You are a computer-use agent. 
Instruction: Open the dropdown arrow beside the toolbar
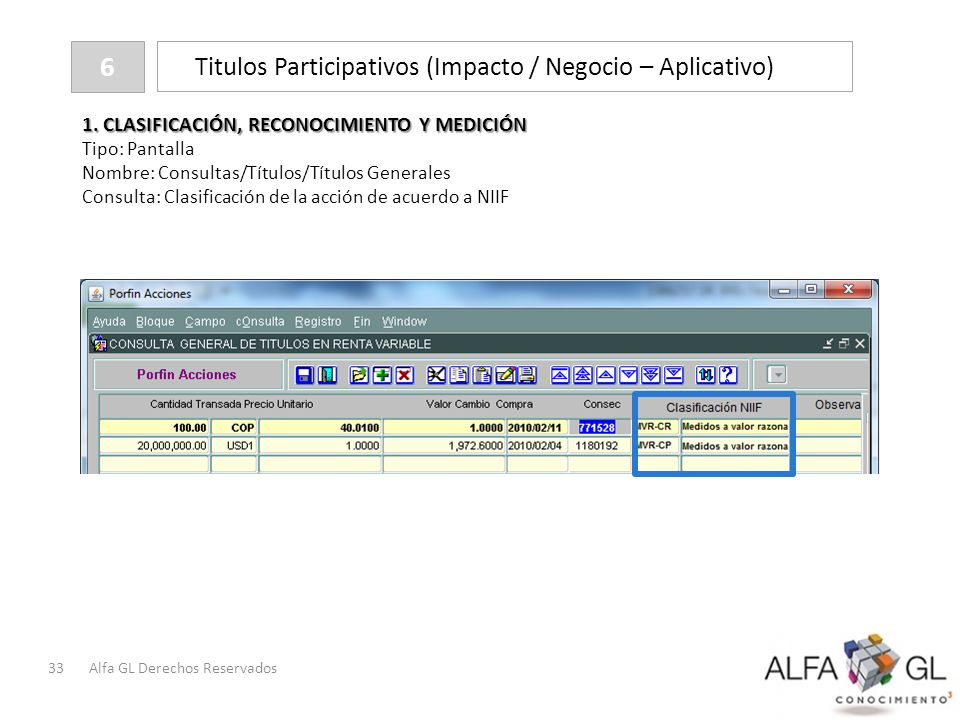(x=776, y=374)
